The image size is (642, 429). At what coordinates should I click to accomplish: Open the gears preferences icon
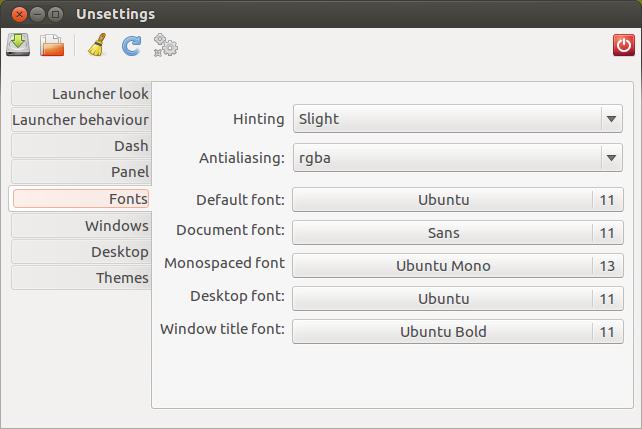pyautogui.click(x=165, y=45)
